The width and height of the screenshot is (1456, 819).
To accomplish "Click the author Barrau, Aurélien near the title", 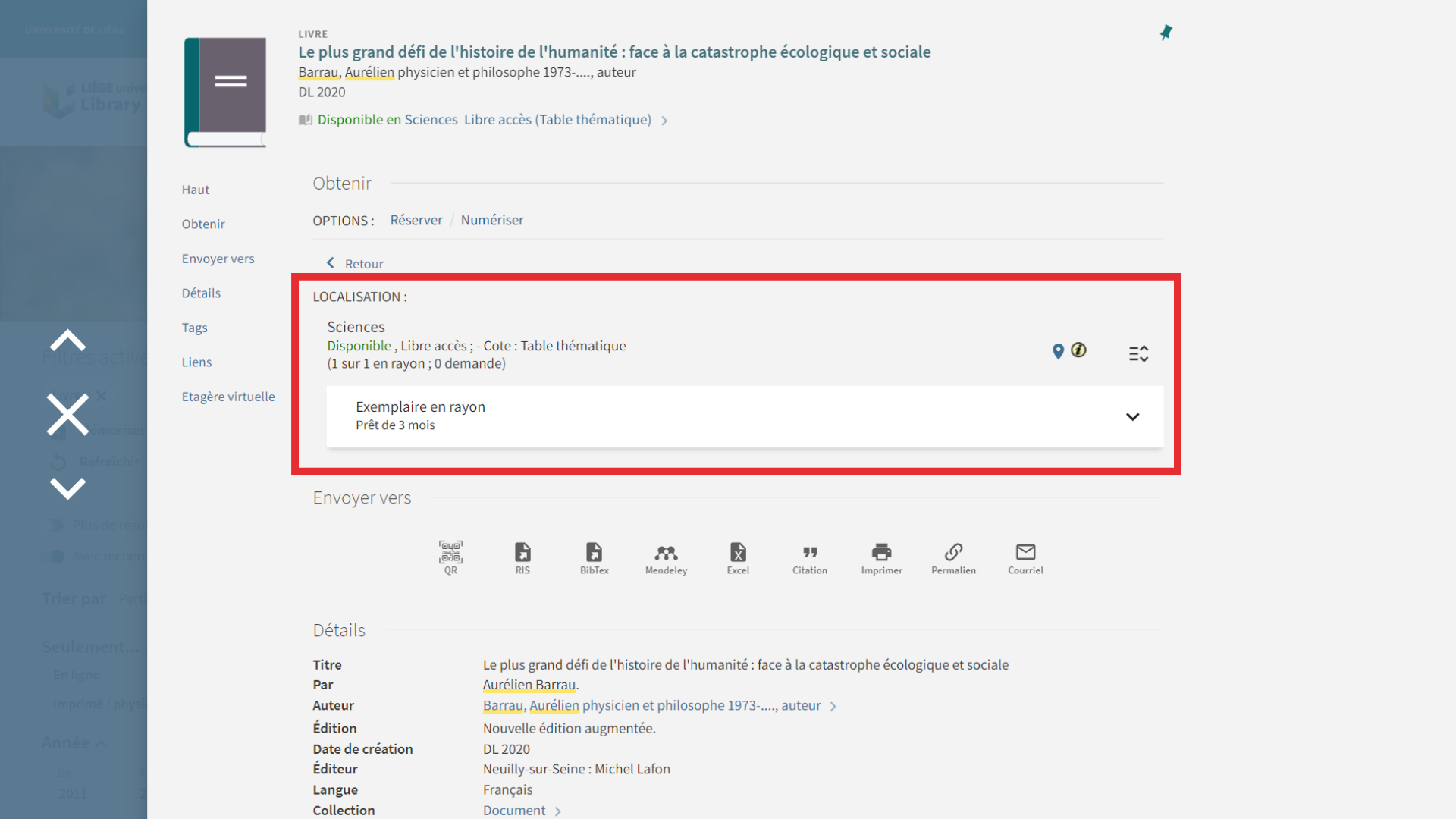I will (x=347, y=72).
